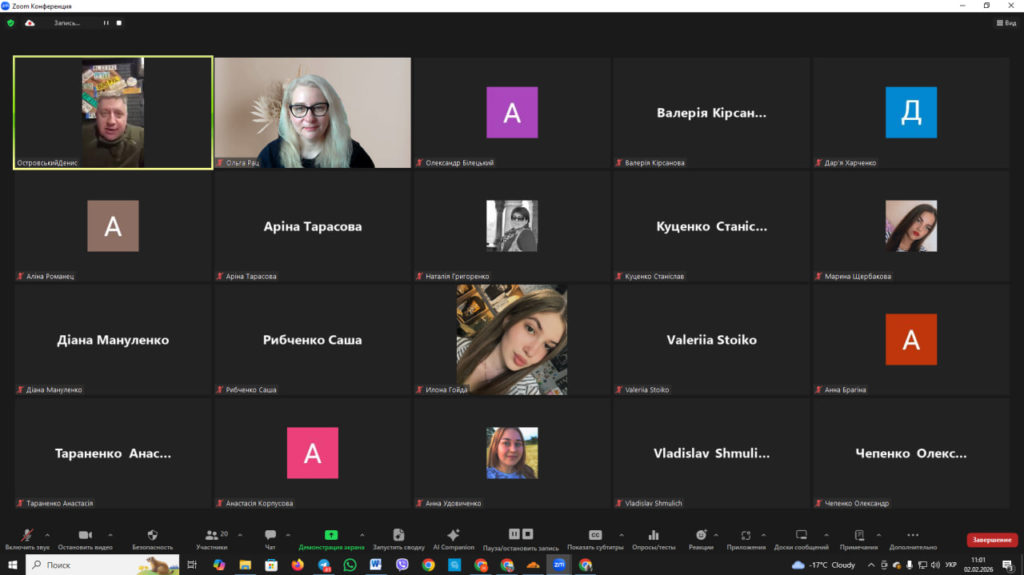This screenshot has width=1024, height=575.
Task: Pause recording in top recording indicator
Action: click(106, 23)
